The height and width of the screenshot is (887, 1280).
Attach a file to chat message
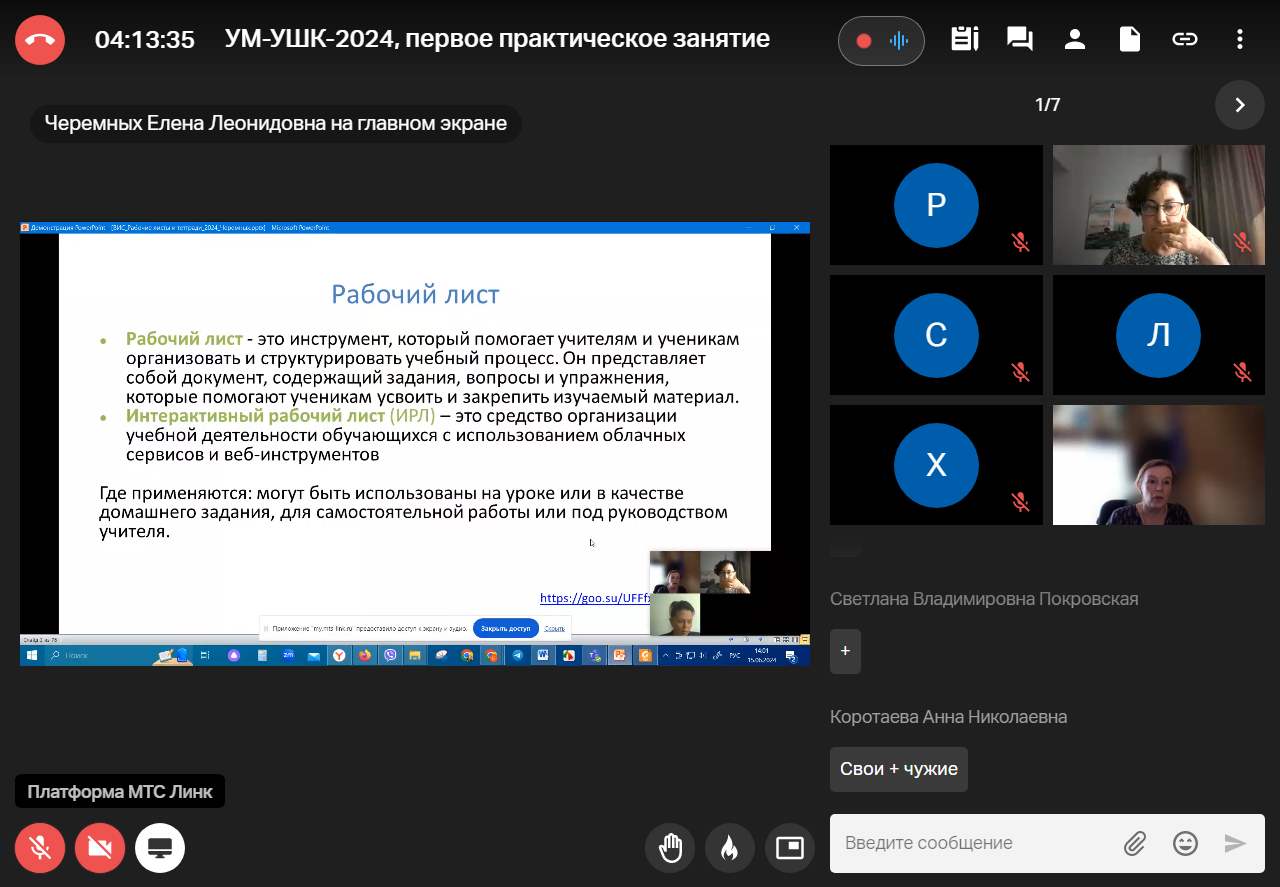tap(1134, 843)
